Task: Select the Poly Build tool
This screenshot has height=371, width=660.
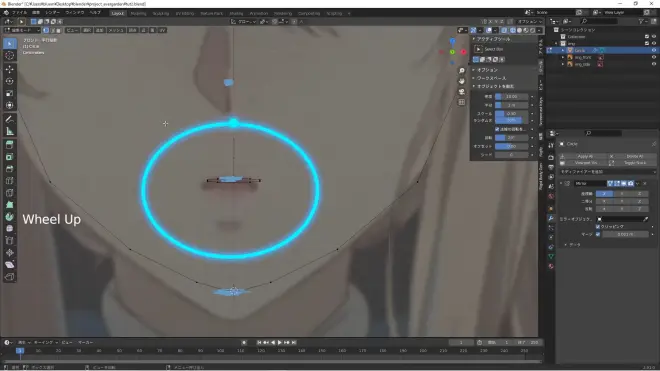Action: (x=10, y=205)
